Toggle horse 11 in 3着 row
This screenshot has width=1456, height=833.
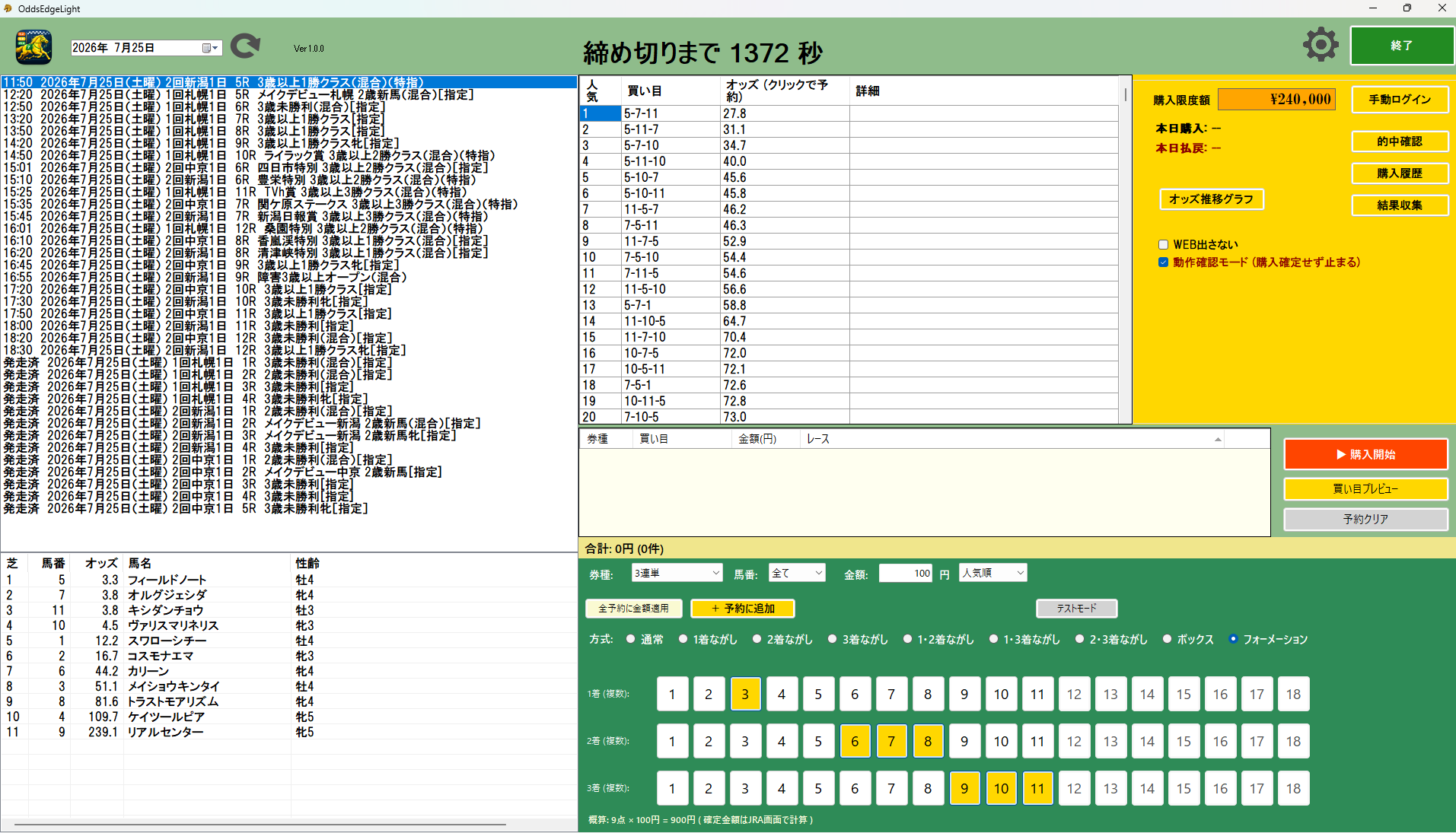(x=1037, y=788)
